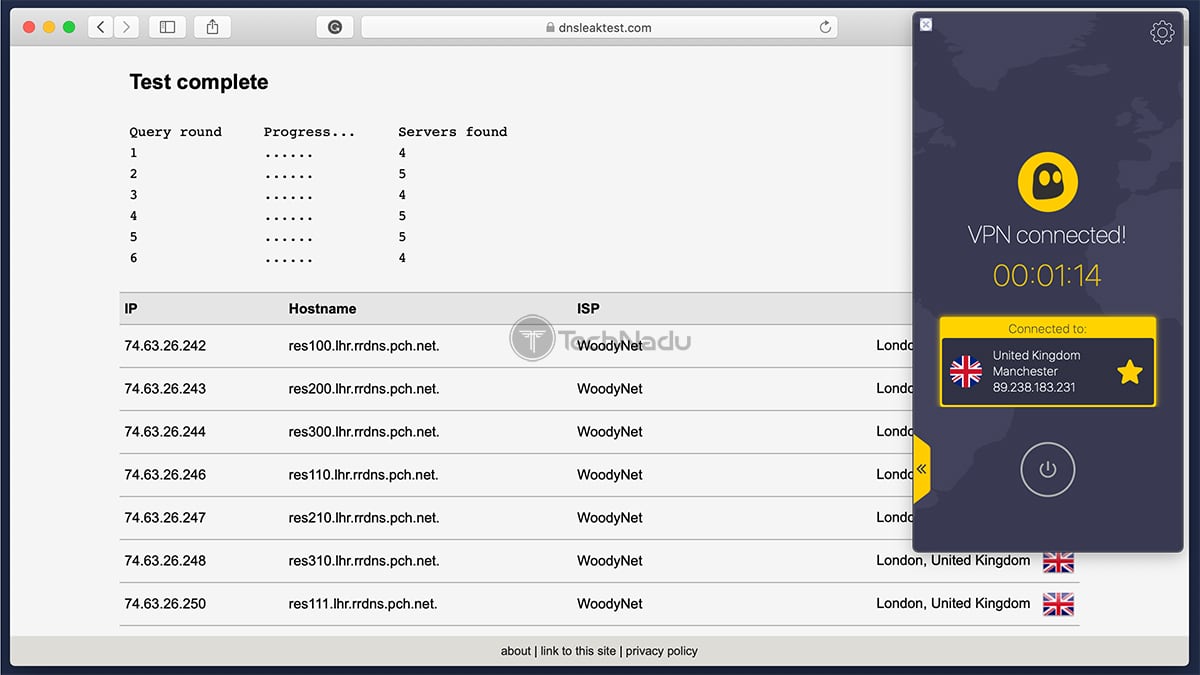Click the ISP column header
The image size is (1200, 675).
pyautogui.click(x=588, y=309)
